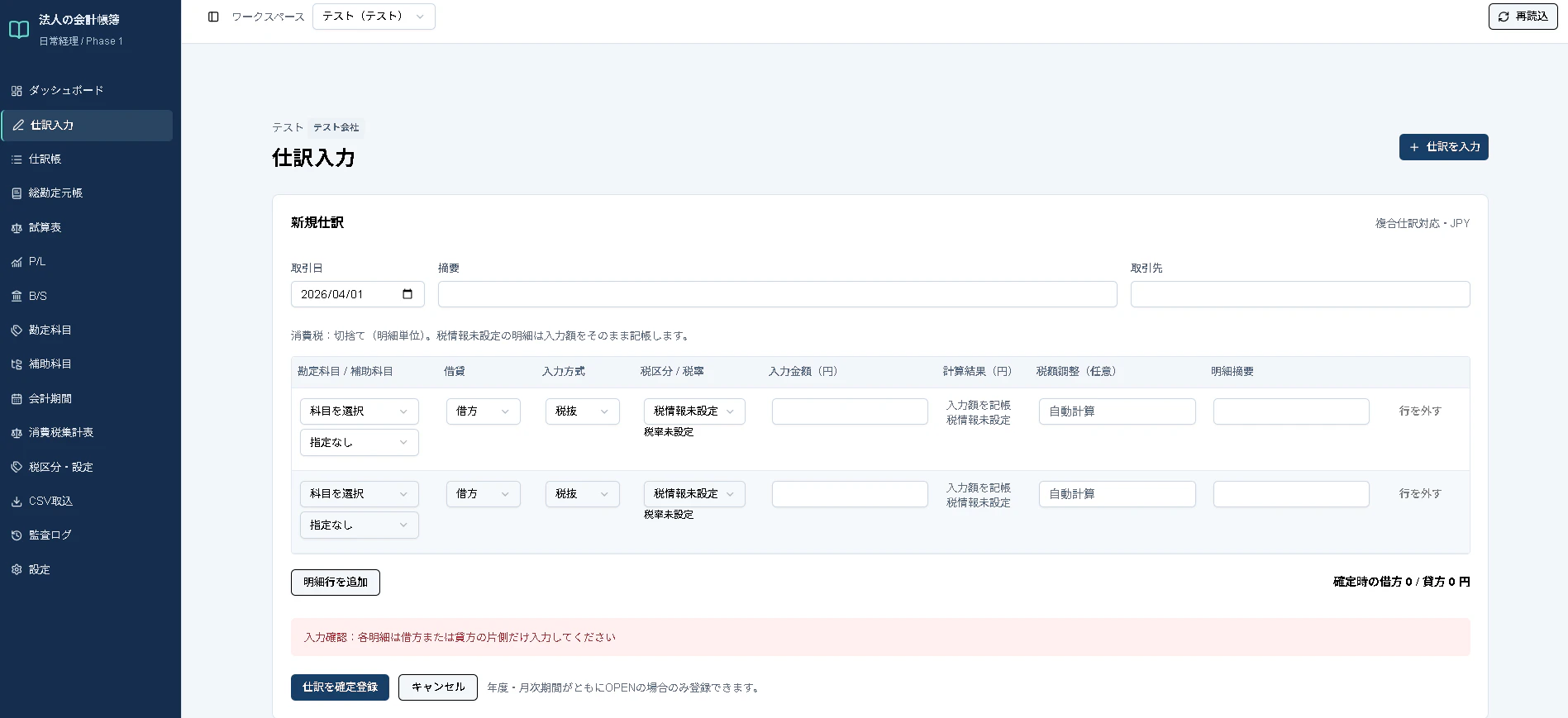Click the B/S bank icon
The image size is (1568, 718).
[x=17, y=296]
